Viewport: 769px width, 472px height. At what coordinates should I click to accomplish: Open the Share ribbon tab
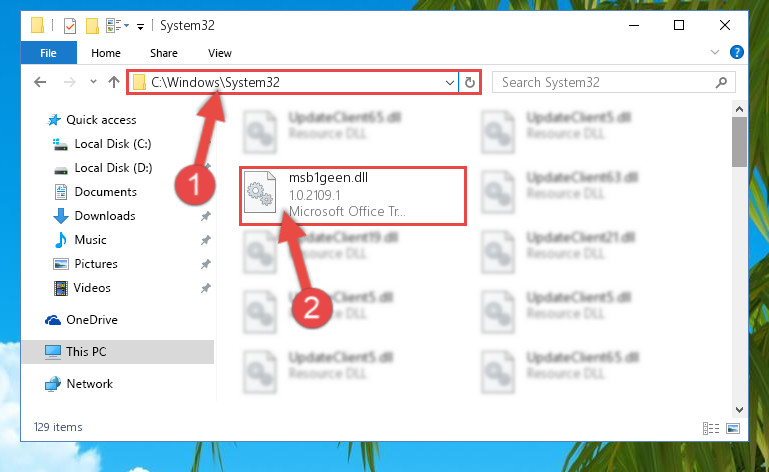click(x=164, y=53)
